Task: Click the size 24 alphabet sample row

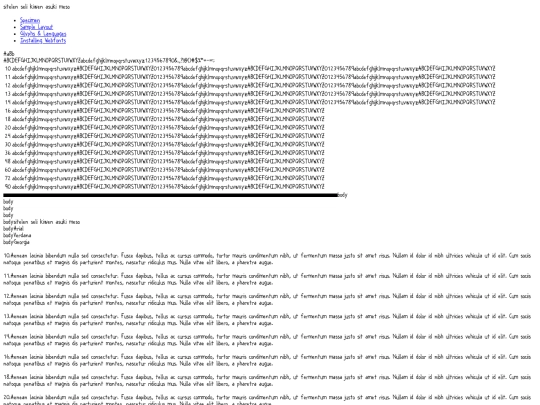Action: pyautogui.click(x=165, y=136)
